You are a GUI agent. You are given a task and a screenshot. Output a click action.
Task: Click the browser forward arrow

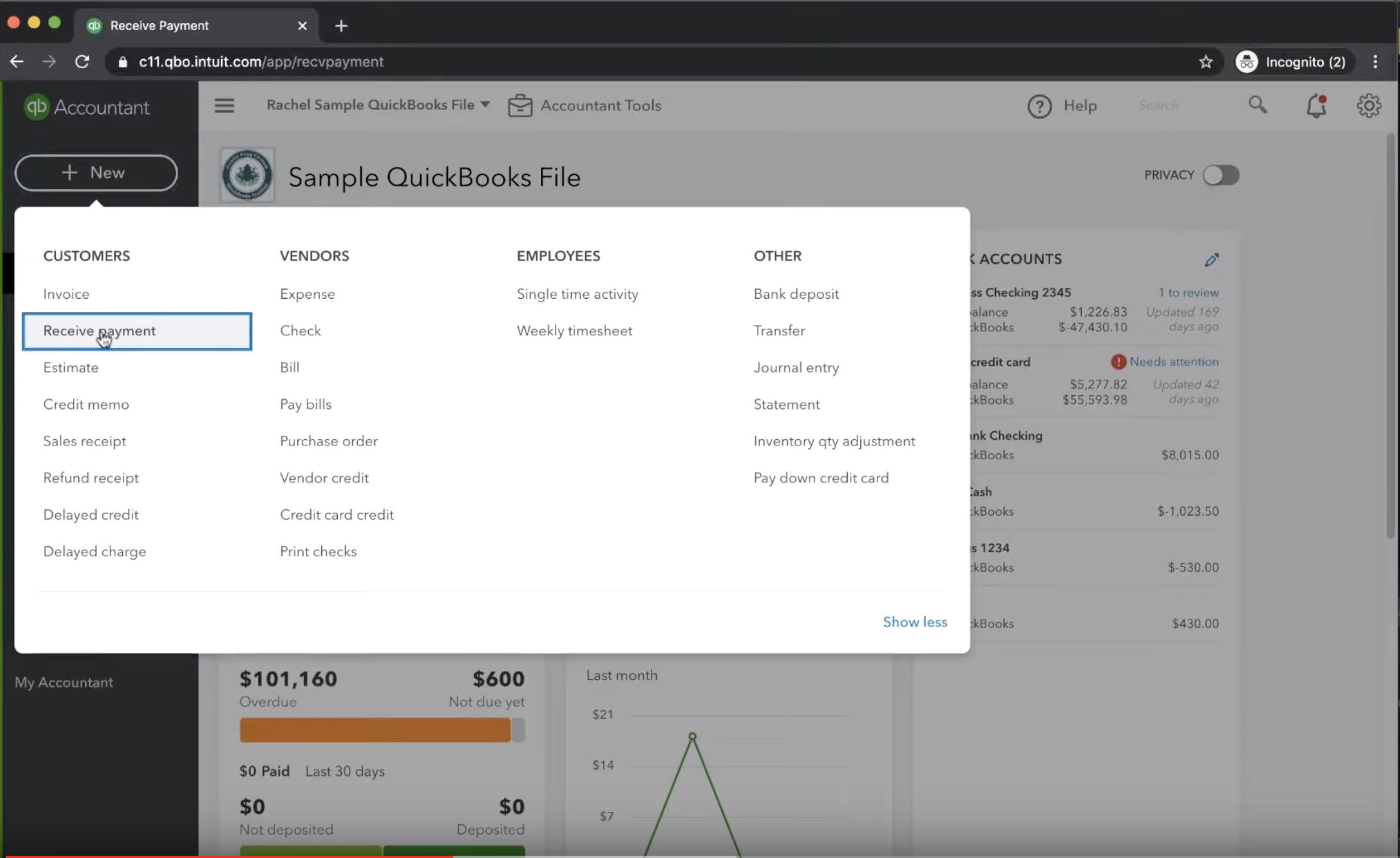(49, 61)
